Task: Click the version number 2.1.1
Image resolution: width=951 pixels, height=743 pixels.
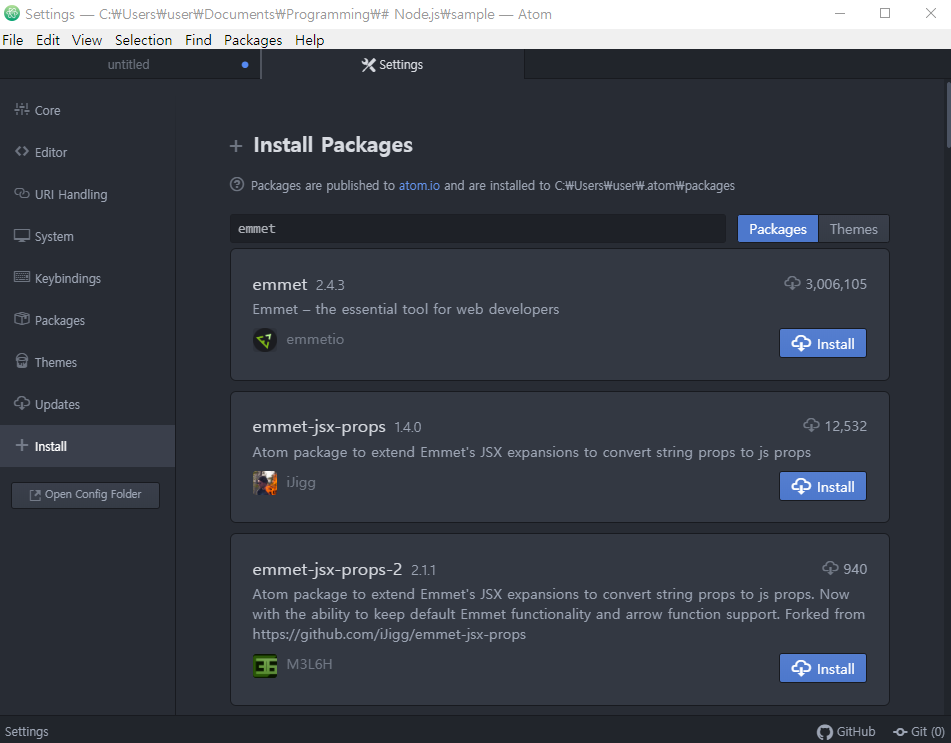Action: point(423,571)
